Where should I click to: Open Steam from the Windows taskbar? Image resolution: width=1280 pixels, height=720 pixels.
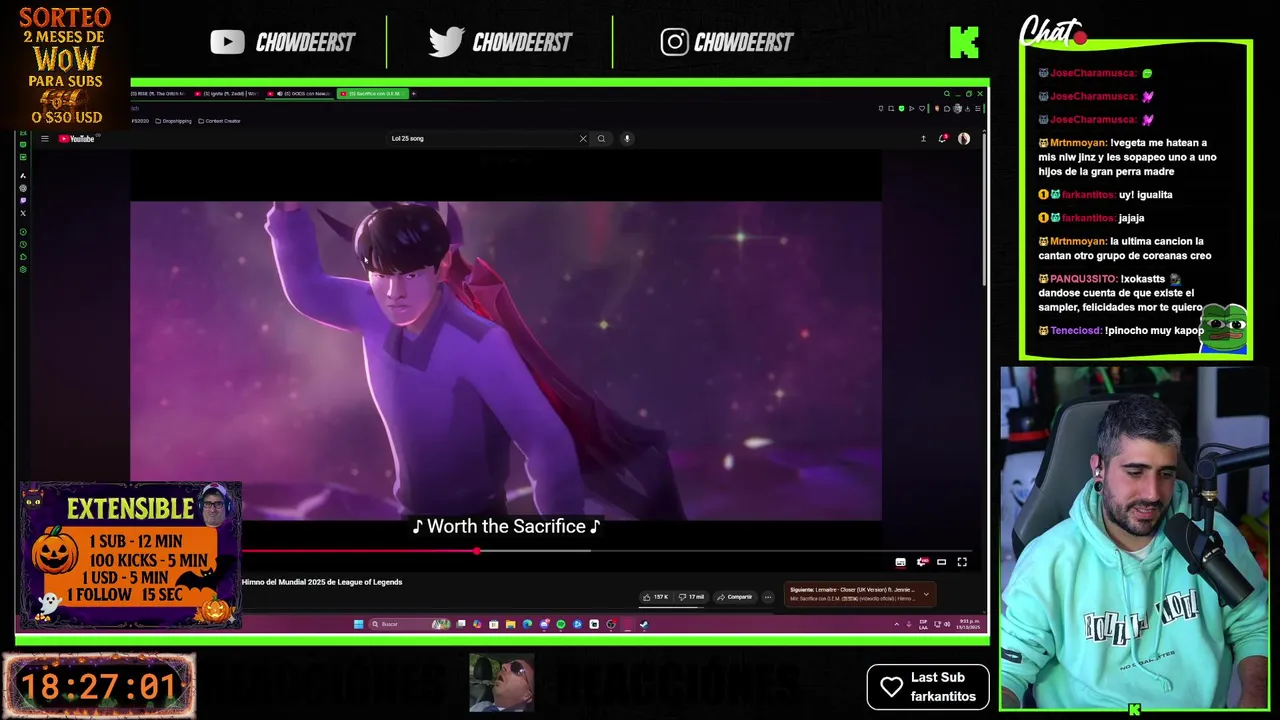644,624
